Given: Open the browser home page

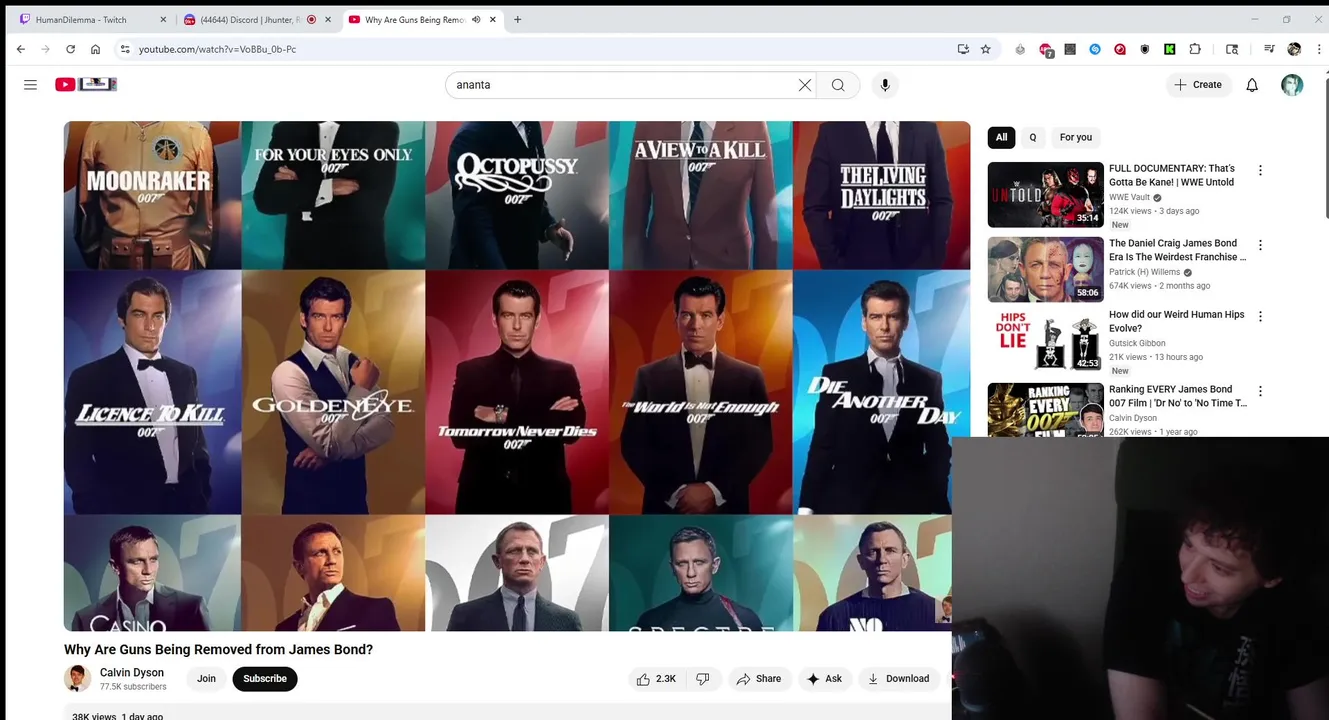Looking at the screenshot, I should pos(95,49).
